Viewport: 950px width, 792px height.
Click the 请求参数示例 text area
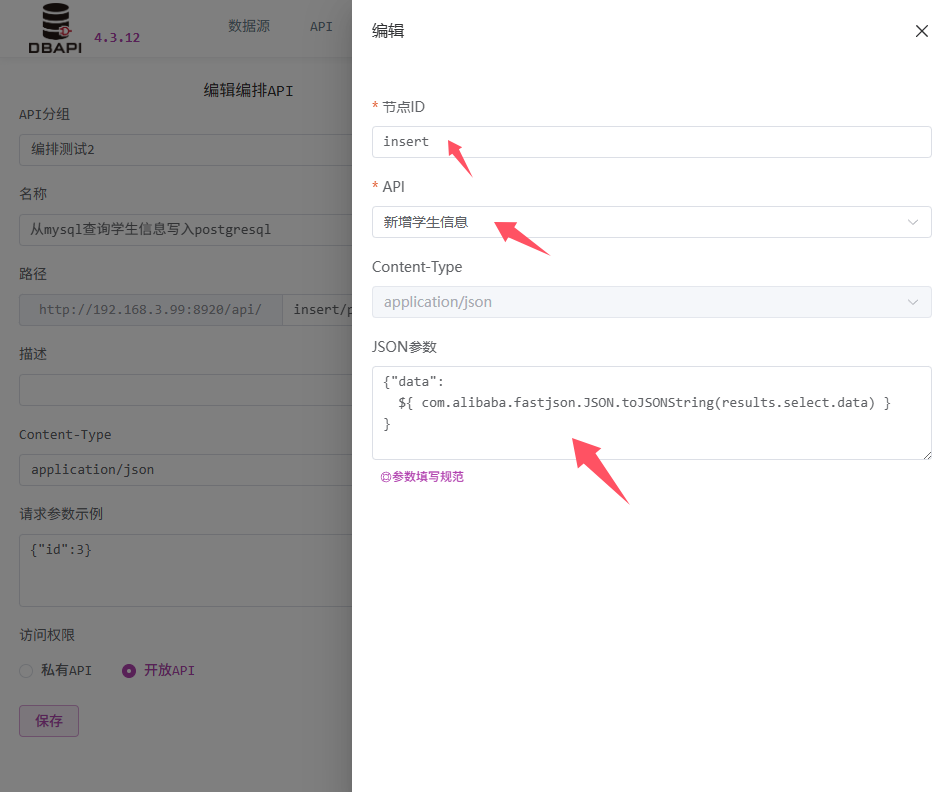click(x=185, y=570)
